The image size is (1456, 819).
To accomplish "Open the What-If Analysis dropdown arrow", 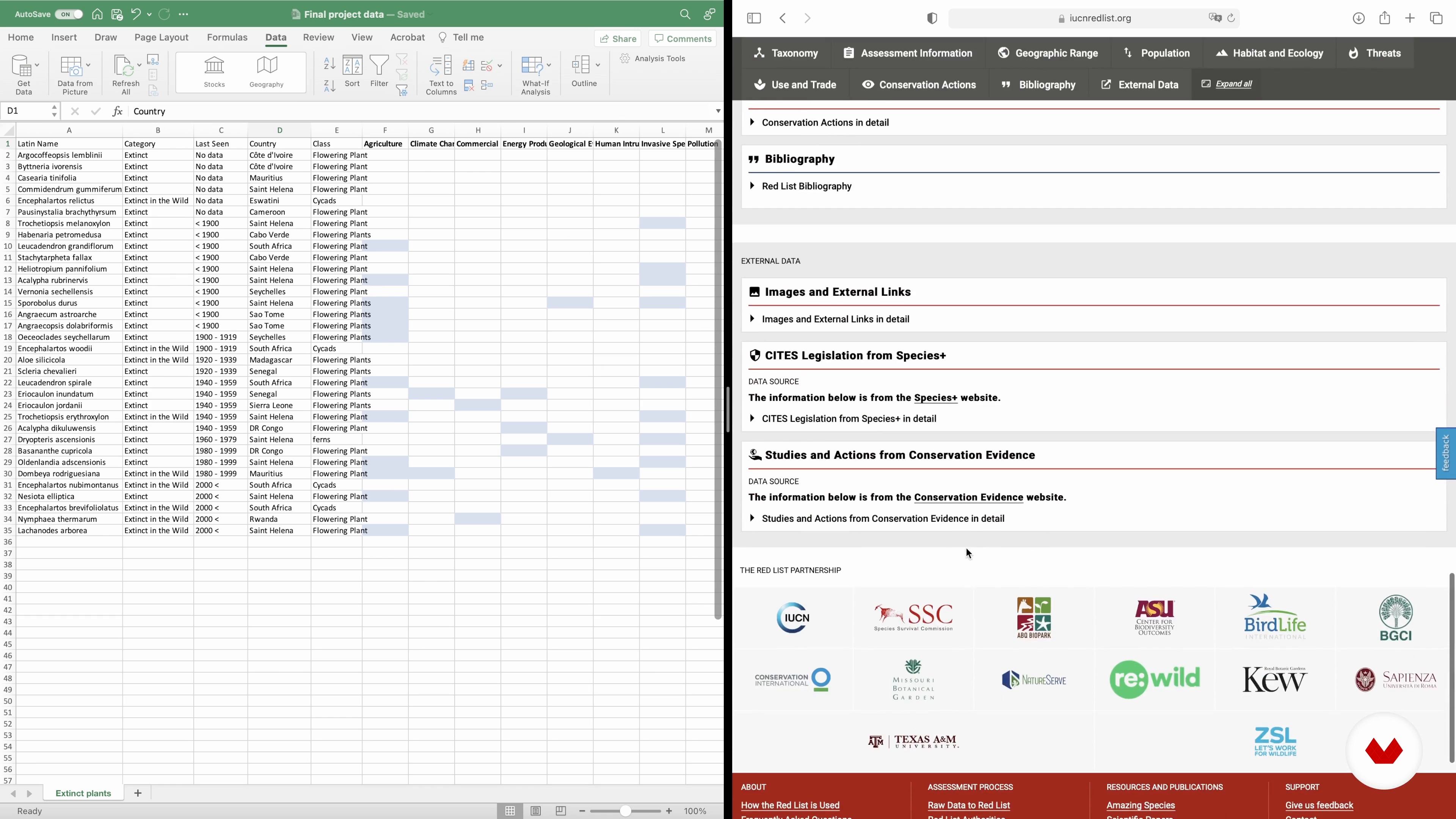I will (548, 65).
